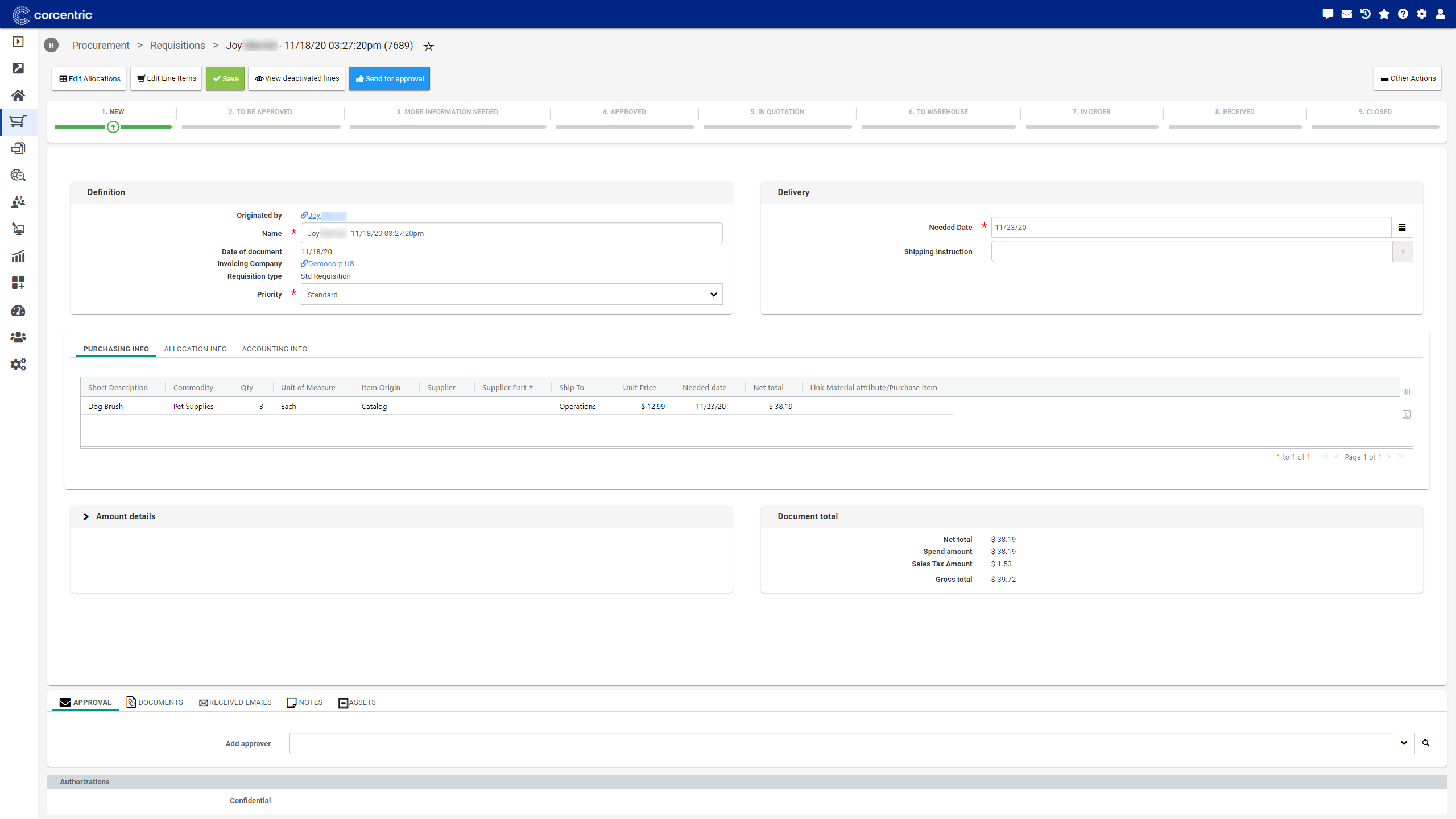This screenshot has height=819, width=1456.
Task: Switch to Allocation Info tab
Action: coord(195,349)
